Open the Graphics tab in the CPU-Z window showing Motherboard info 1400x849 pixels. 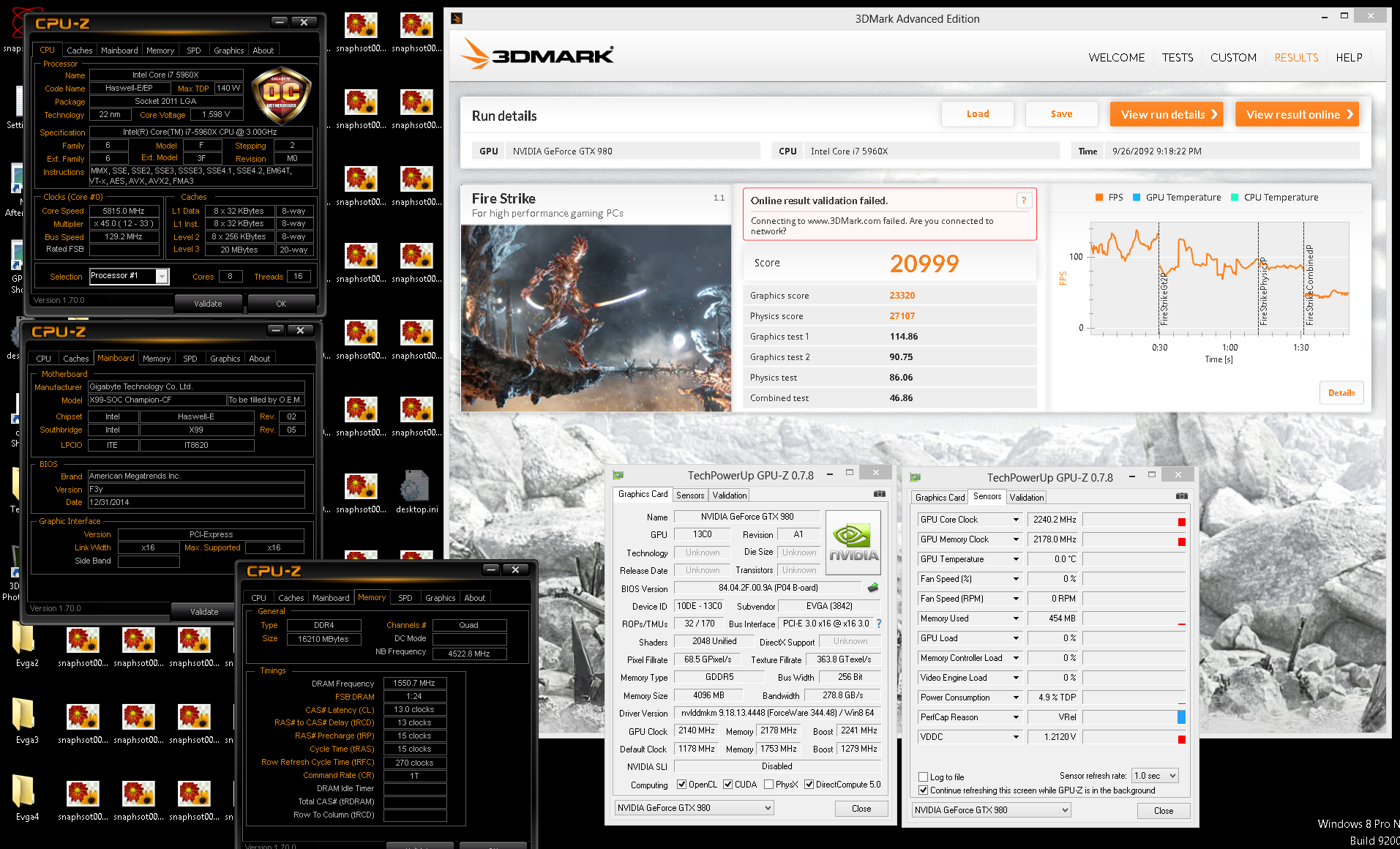coord(225,359)
